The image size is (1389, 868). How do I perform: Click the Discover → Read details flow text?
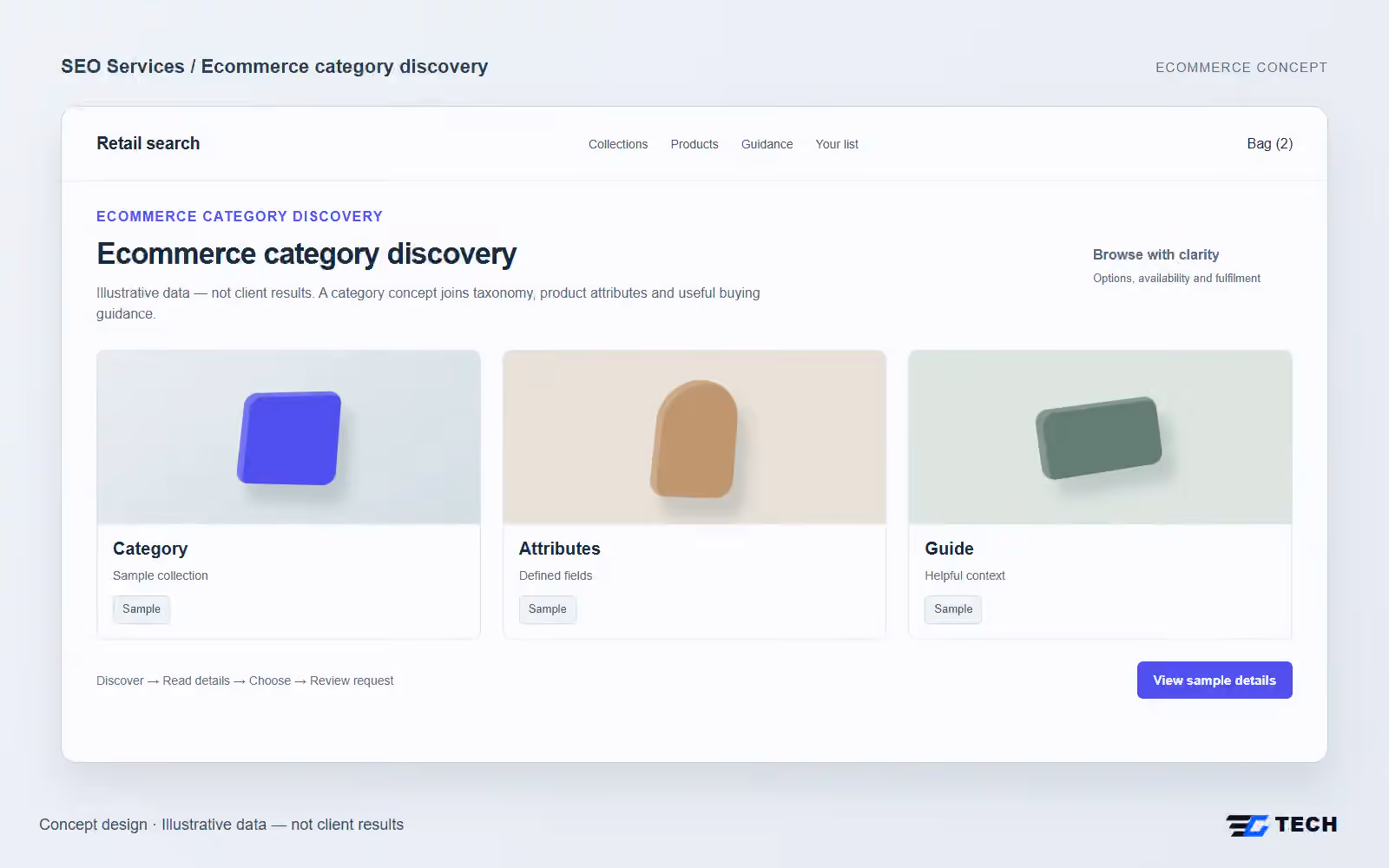pos(245,681)
